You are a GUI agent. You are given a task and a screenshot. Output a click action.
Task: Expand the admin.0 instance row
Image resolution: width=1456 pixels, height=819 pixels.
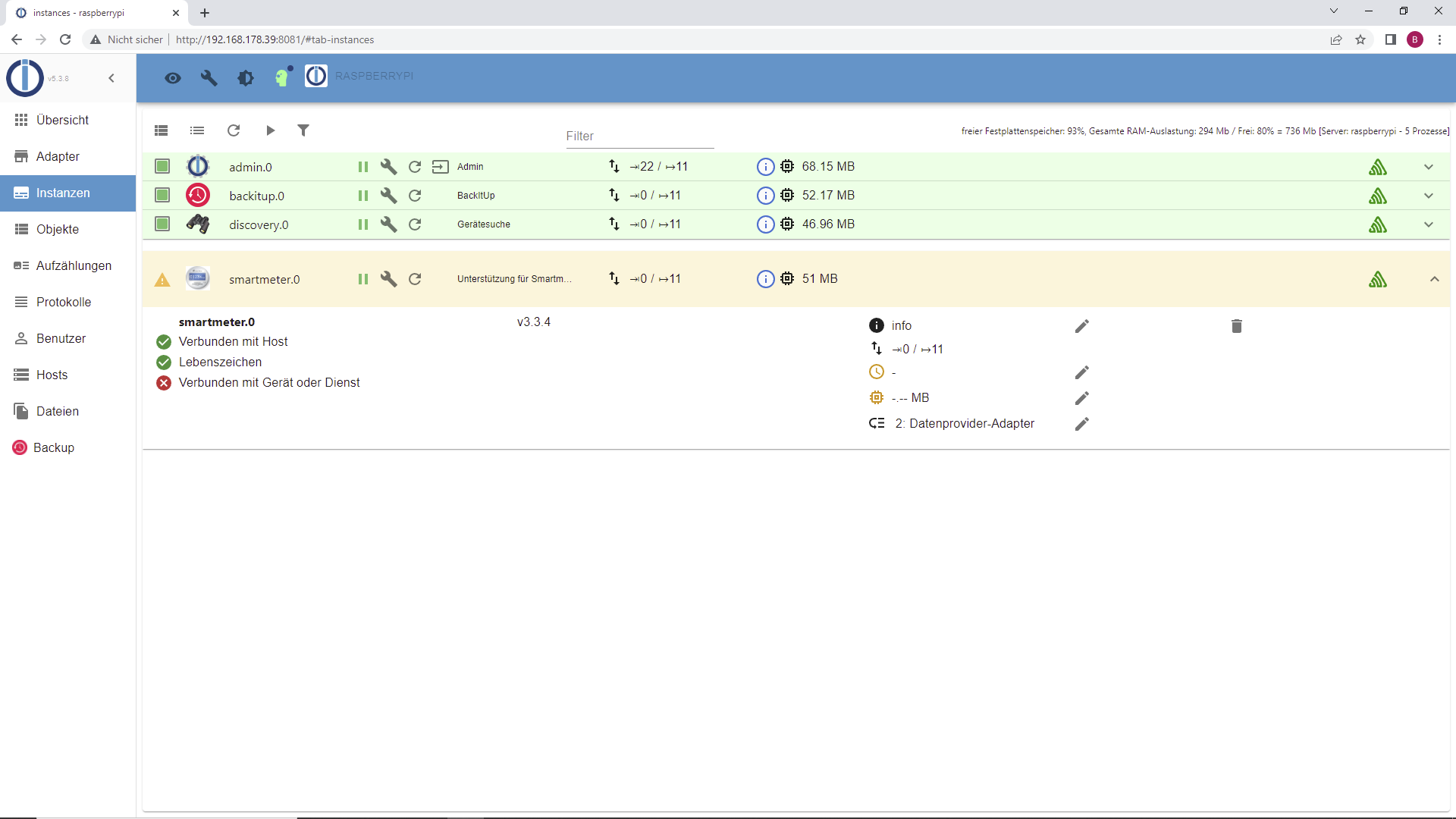[1429, 167]
